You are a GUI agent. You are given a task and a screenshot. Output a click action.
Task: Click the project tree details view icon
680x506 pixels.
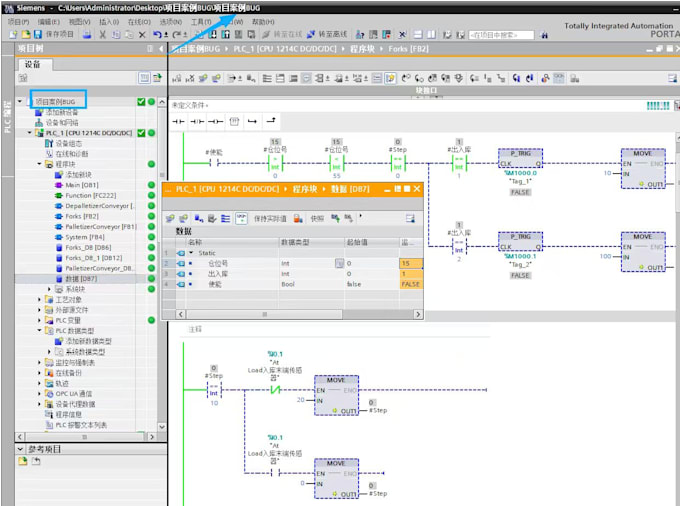coord(144,78)
